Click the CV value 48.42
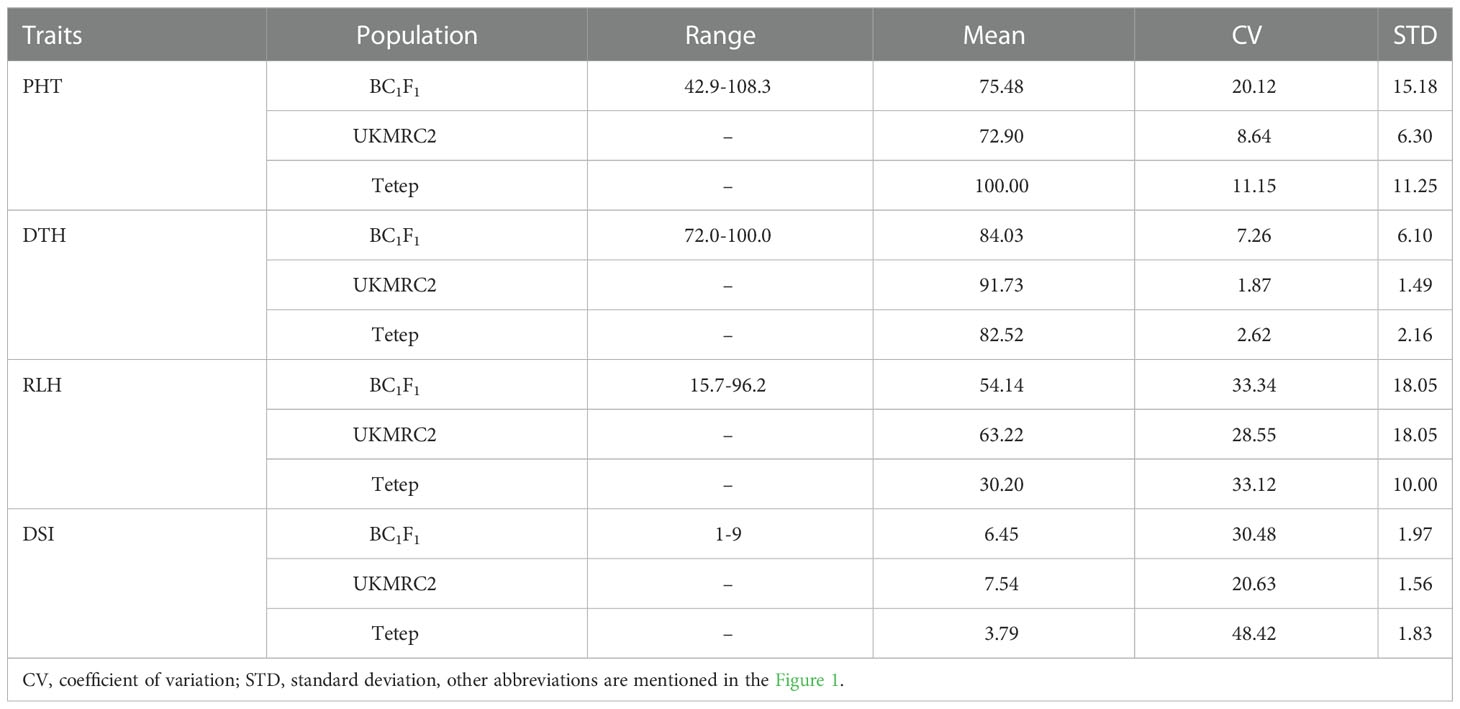The width and height of the screenshot is (1460, 709). [1255, 634]
